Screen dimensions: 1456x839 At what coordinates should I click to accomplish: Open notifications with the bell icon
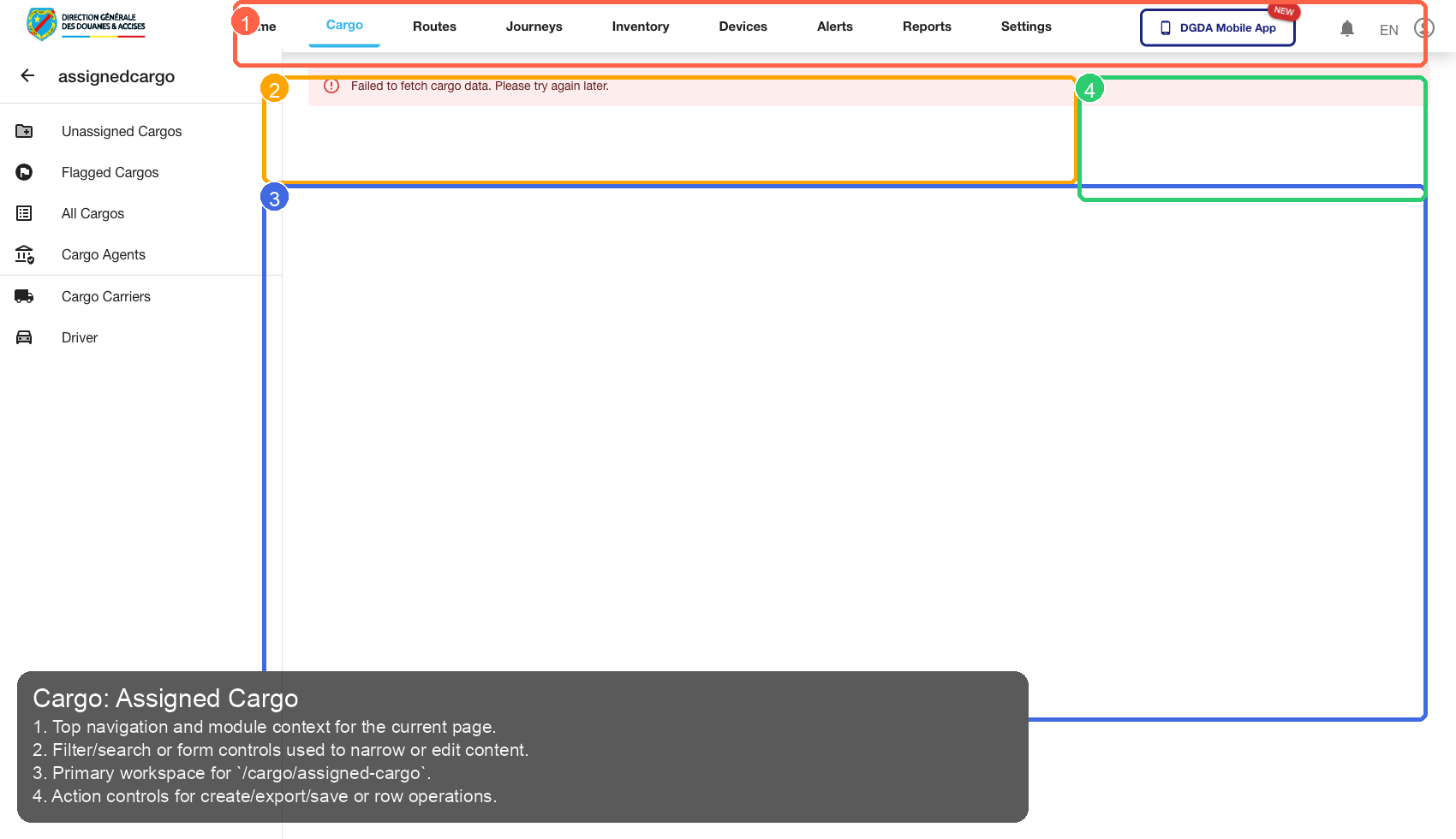(x=1347, y=27)
